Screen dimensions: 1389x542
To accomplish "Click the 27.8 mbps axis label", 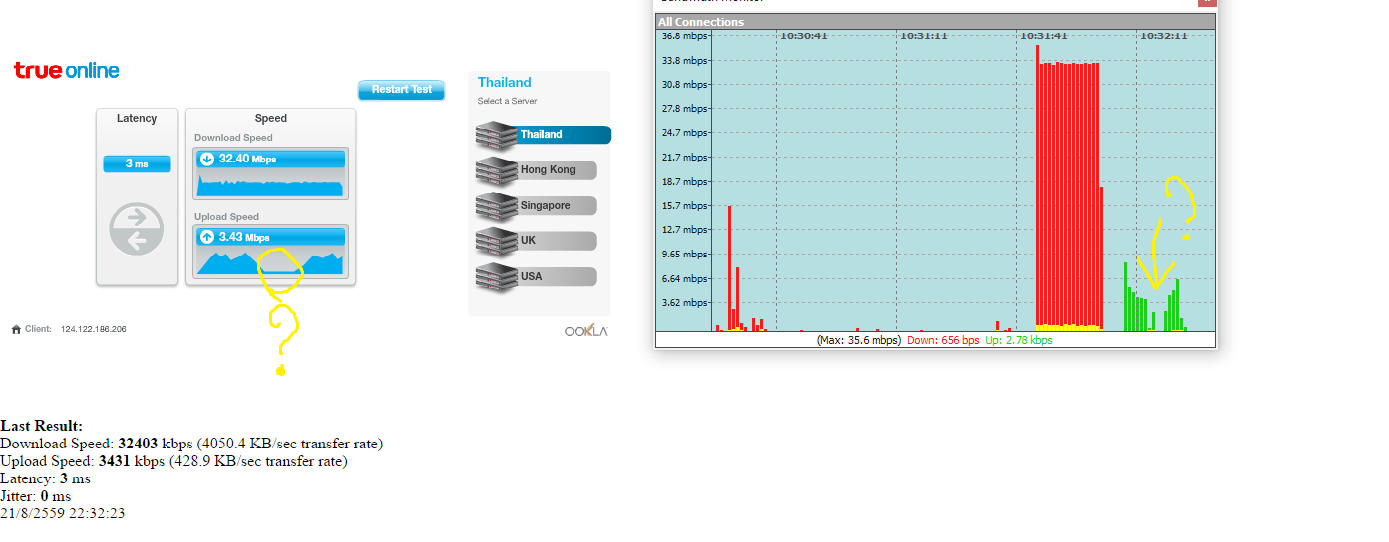I will (684, 109).
